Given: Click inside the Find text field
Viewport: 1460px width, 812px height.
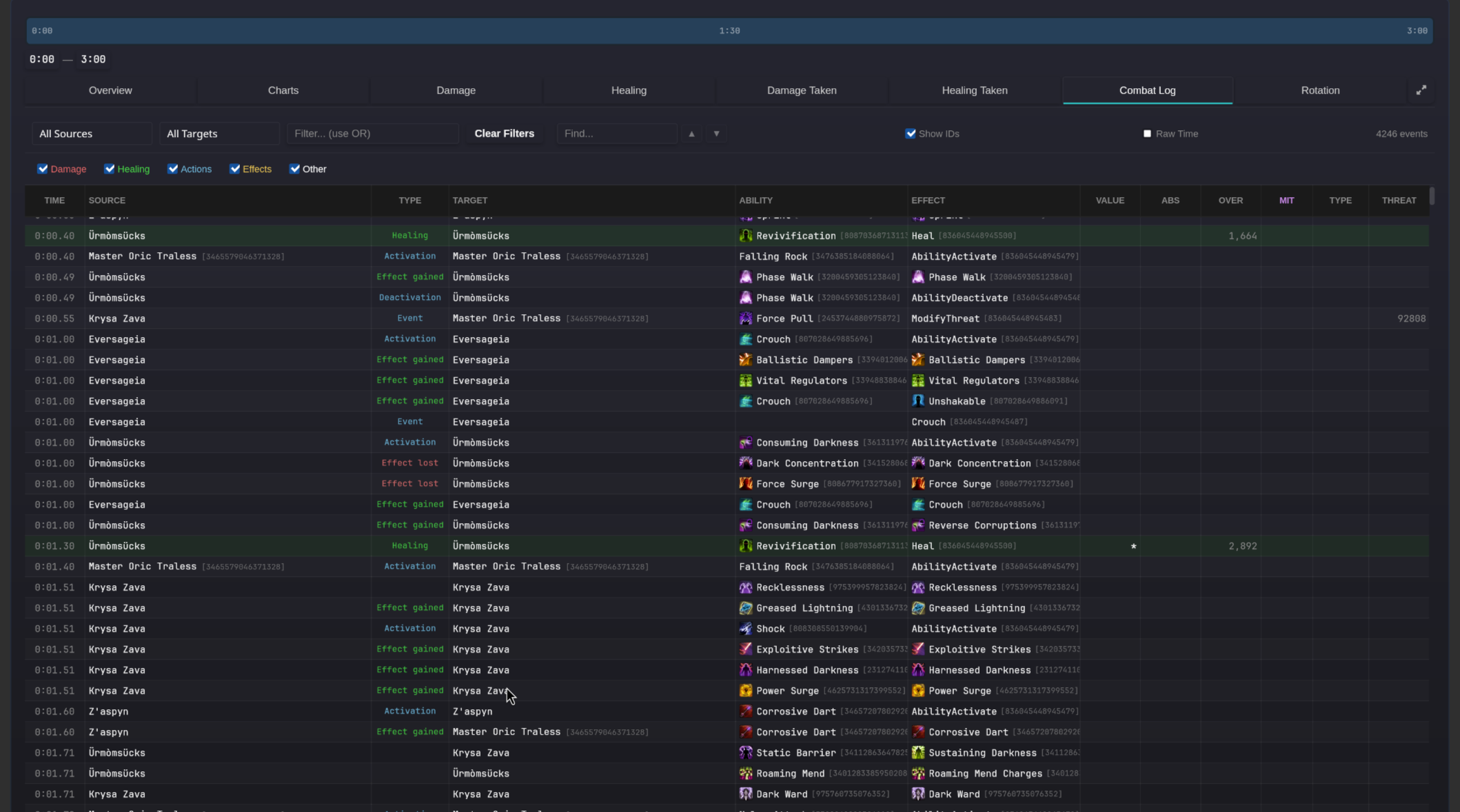Looking at the screenshot, I should pos(617,133).
